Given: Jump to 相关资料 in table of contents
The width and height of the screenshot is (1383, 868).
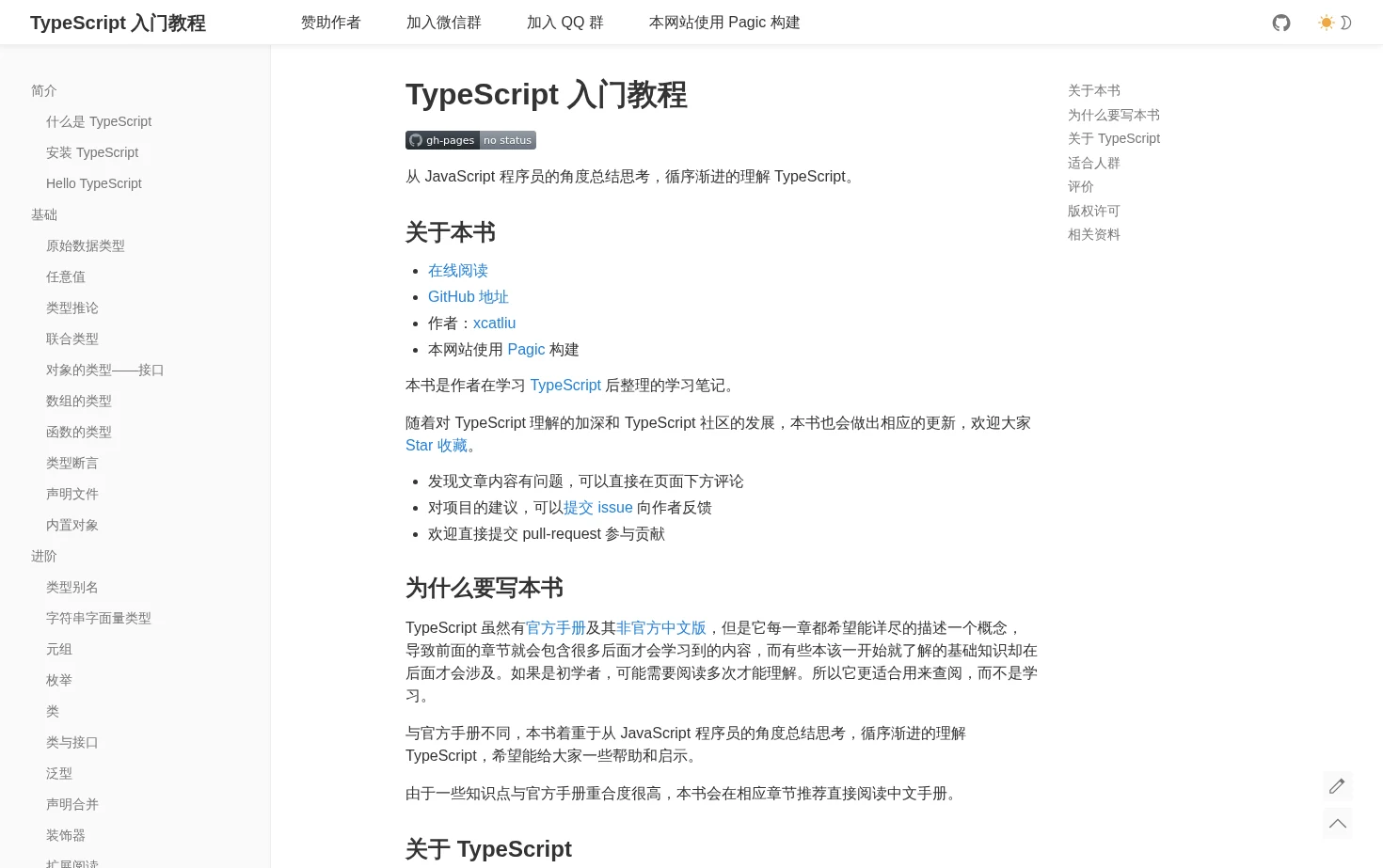Looking at the screenshot, I should pos(1094,234).
